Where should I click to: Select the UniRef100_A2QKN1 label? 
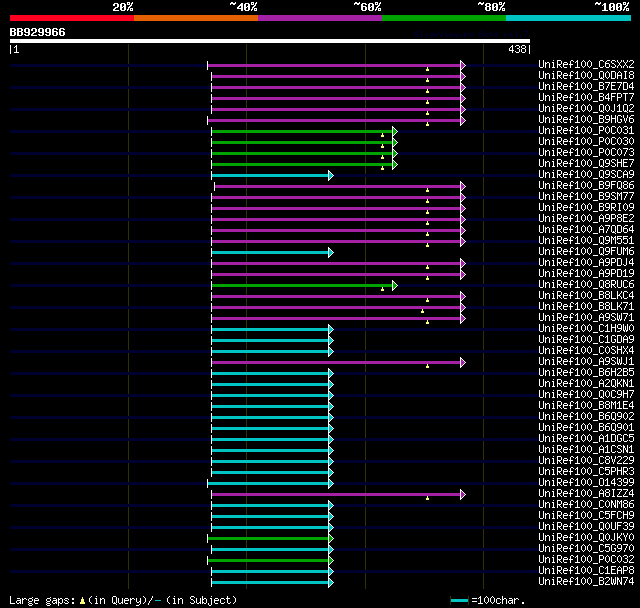coord(586,384)
